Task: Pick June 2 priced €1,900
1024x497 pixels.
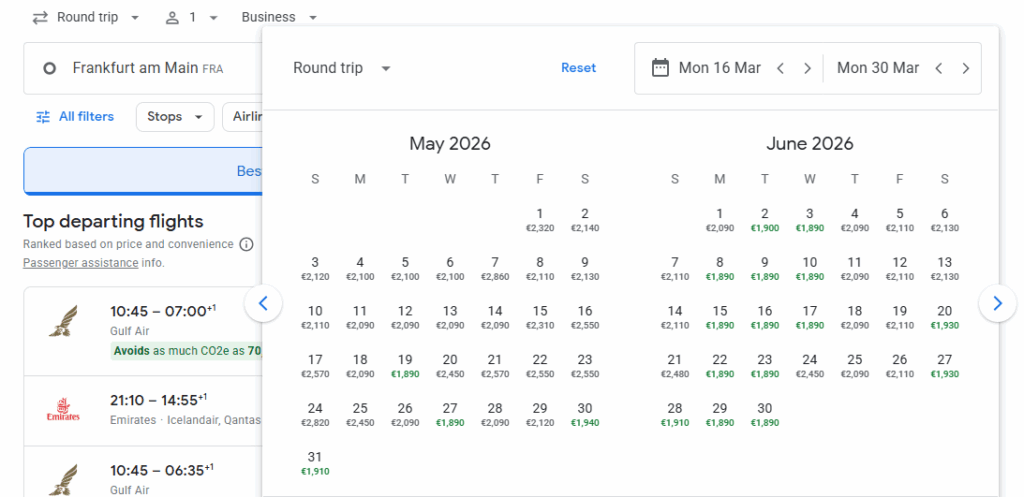Action: pyautogui.click(x=765, y=220)
